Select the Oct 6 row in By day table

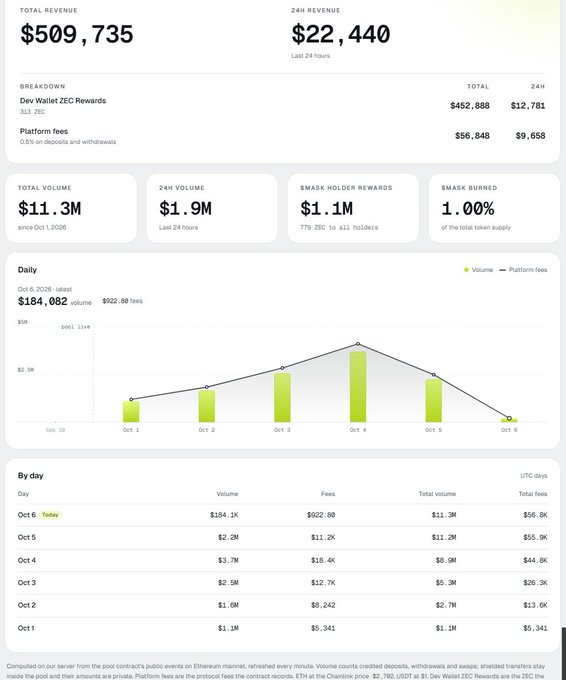click(x=282, y=515)
